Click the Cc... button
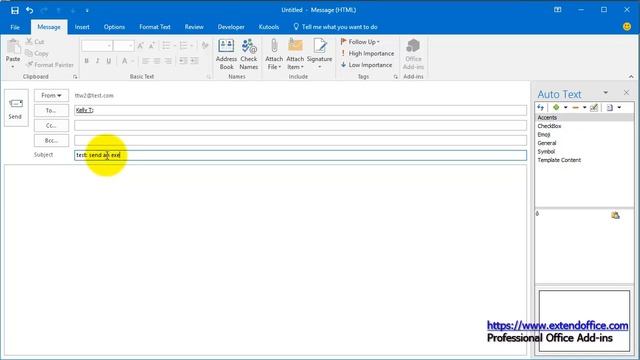The image size is (640, 360). click(x=51, y=126)
